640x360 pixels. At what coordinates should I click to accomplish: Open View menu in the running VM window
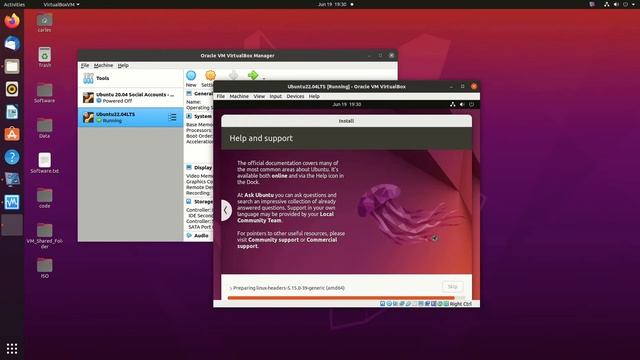[x=259, y=96]
